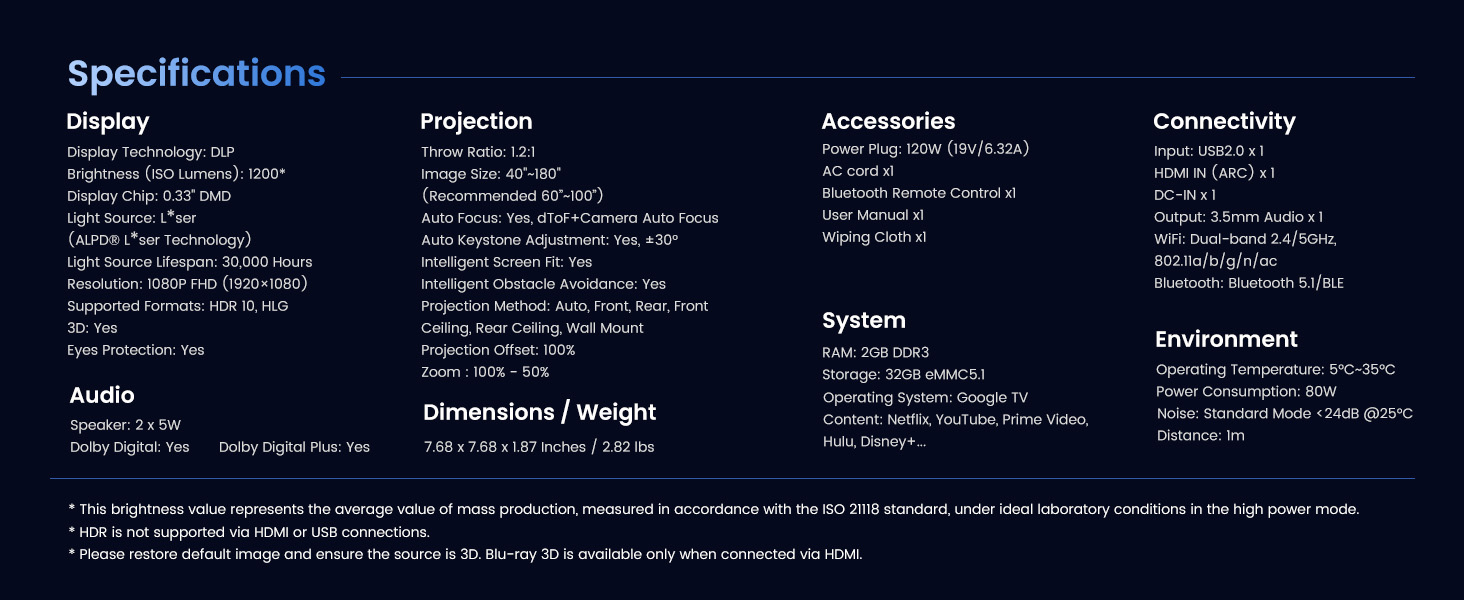Click the Accessories section heading
The height and width of the screenshot is (600, 1464).
click(888, 122)
